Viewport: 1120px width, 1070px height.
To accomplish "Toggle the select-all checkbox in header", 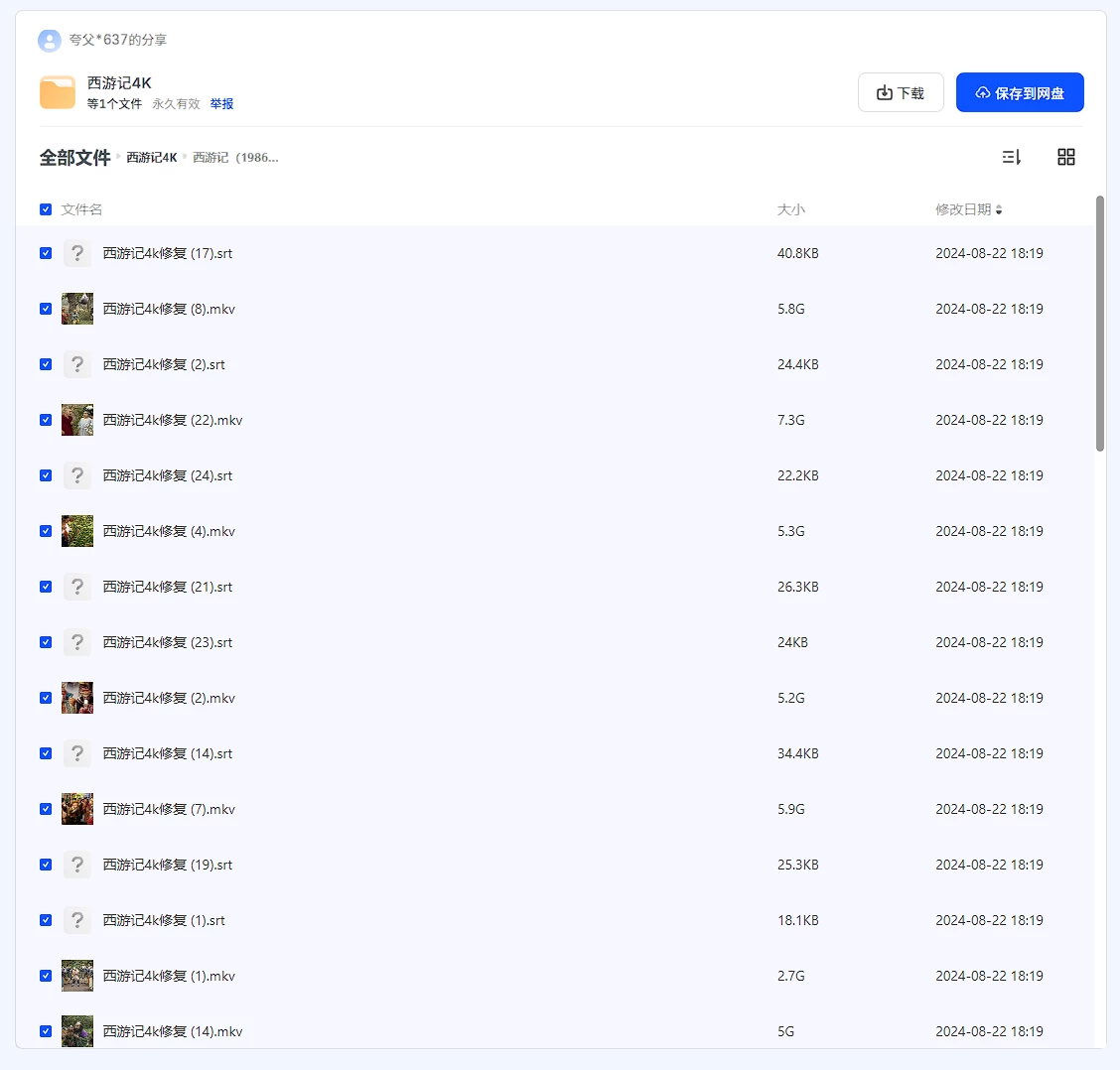I will (x=46, y=209).
